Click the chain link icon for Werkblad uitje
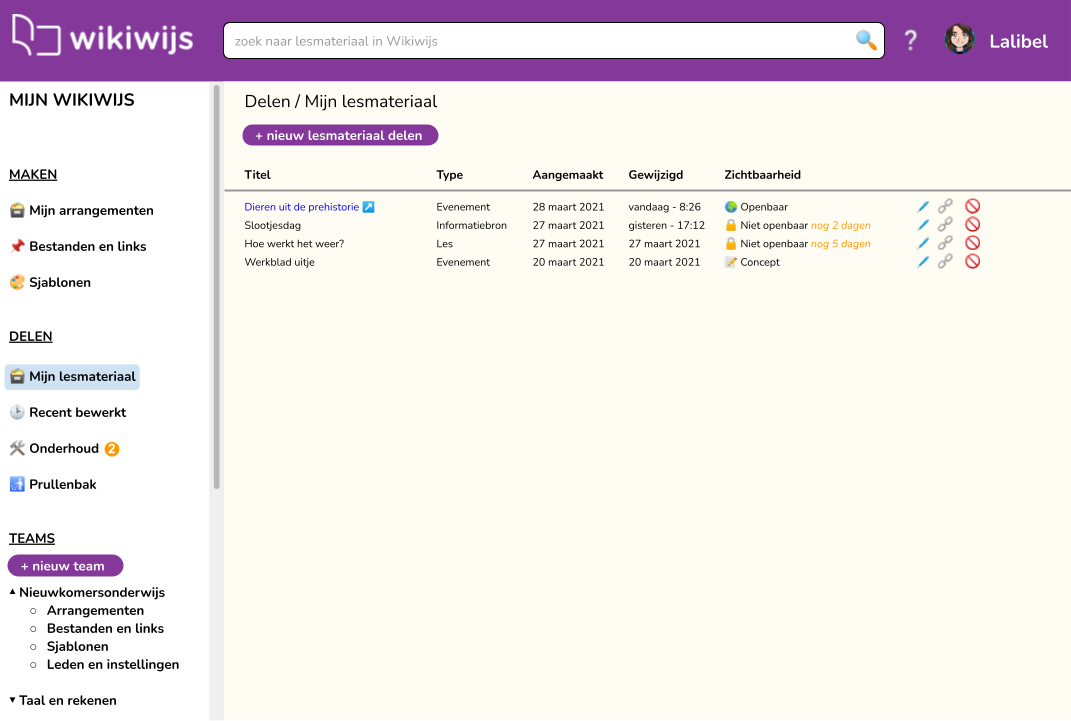Image resolution: width=1071 pixels, height=721 pixels. [945, 261]
